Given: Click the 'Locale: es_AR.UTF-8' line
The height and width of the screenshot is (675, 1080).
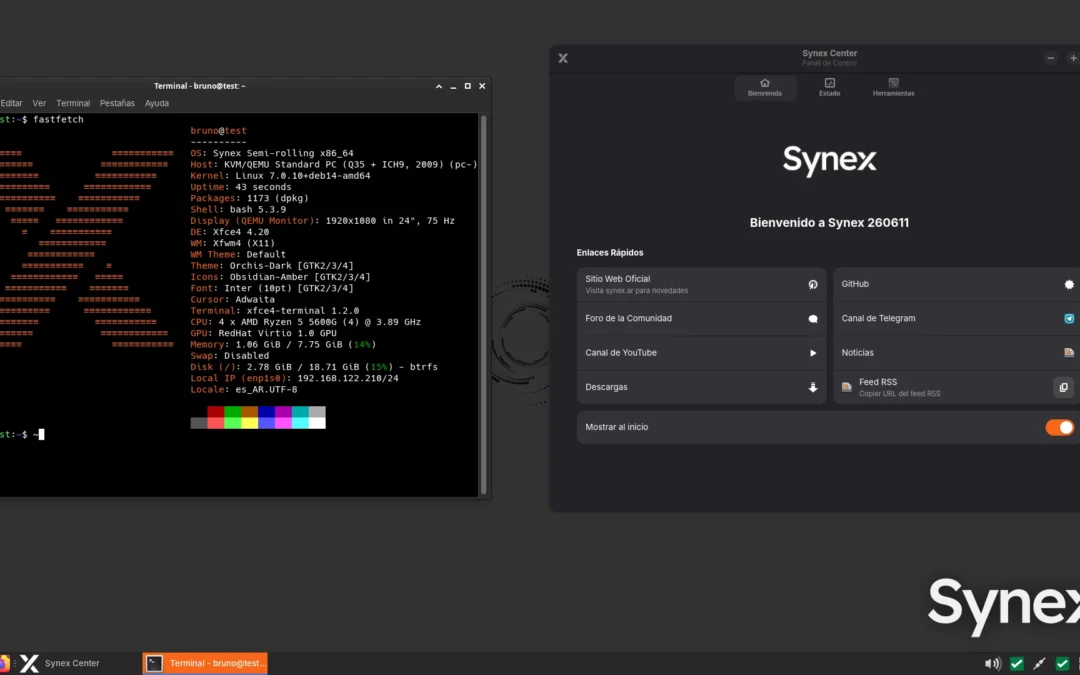Looking at the screenshot, I should tap(244, 390).
